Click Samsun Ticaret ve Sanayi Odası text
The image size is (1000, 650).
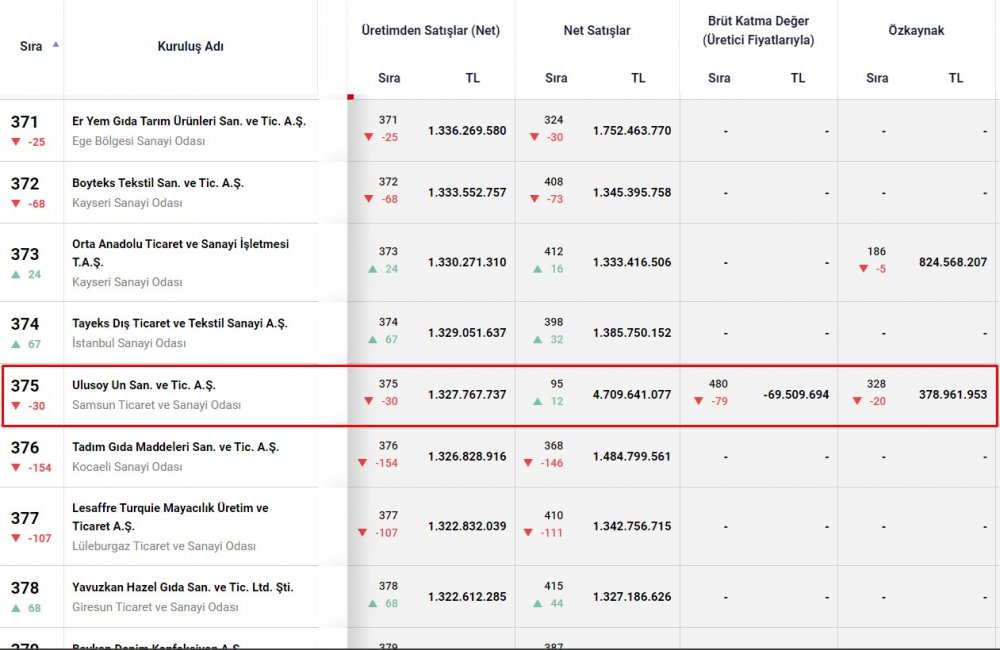[x=156, y=404]
